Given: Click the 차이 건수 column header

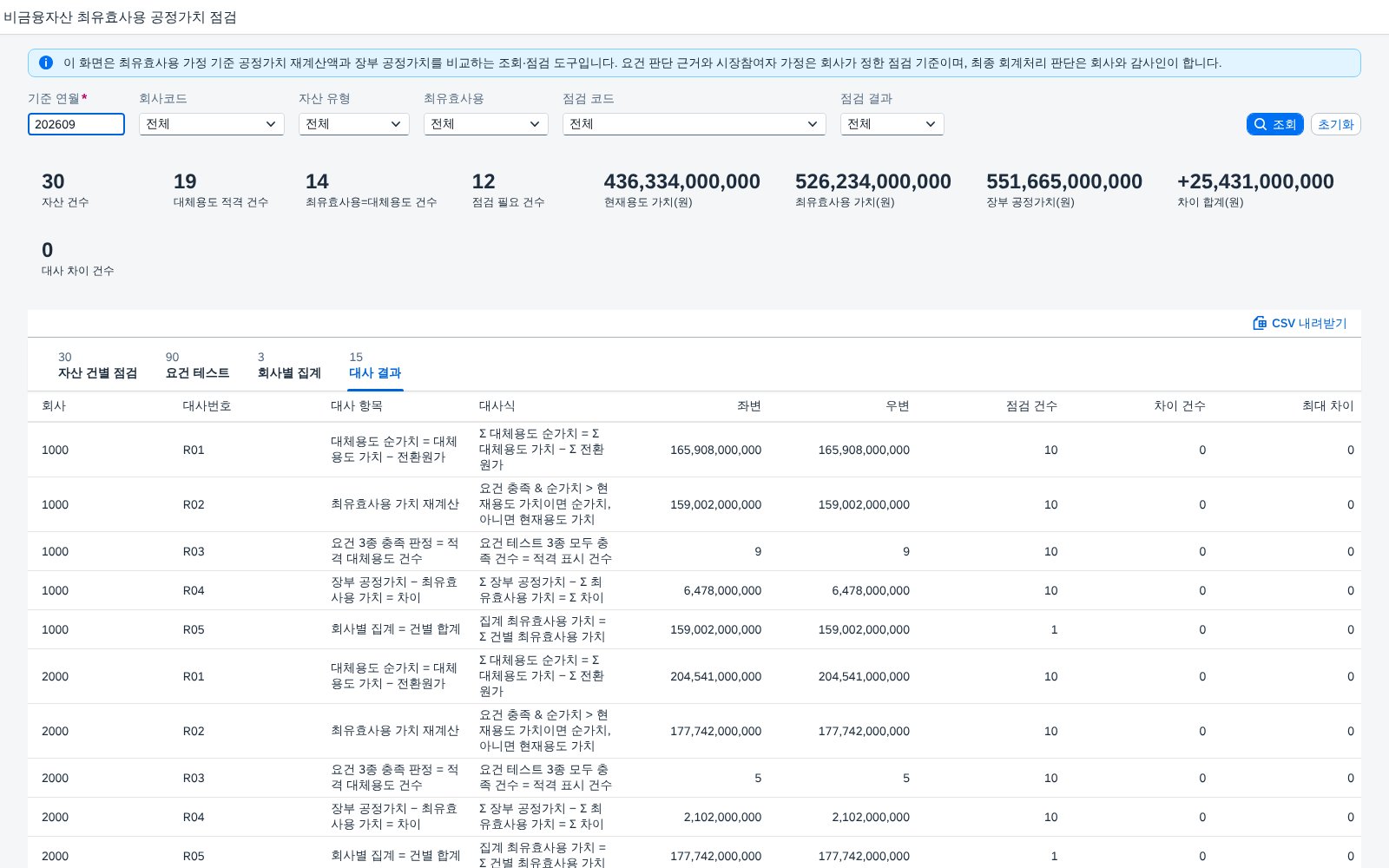Looking at the screenshot, I should click(1180, 405).
